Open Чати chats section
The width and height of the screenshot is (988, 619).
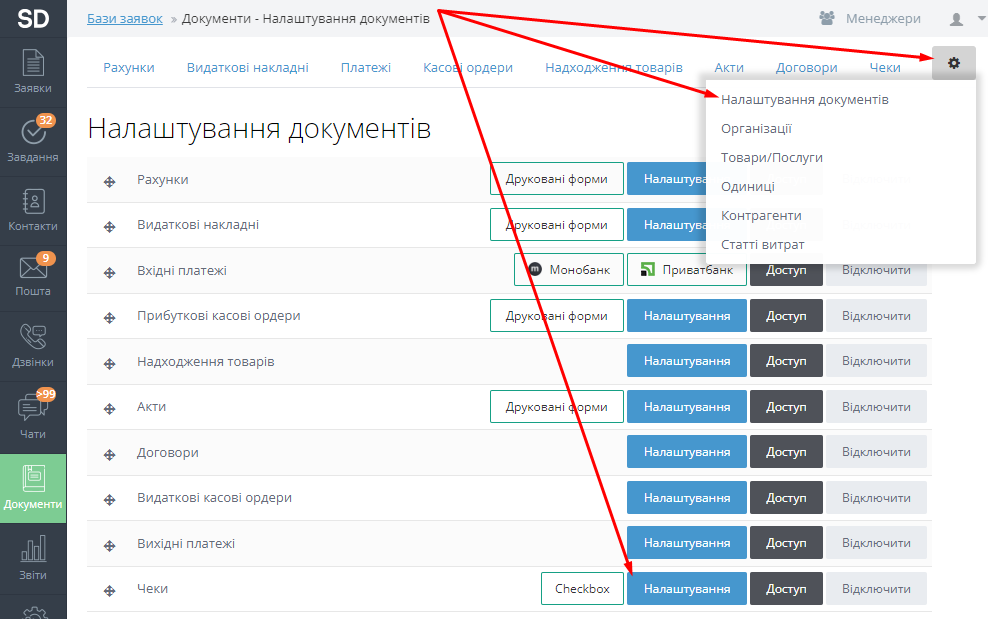click(33, 416)
